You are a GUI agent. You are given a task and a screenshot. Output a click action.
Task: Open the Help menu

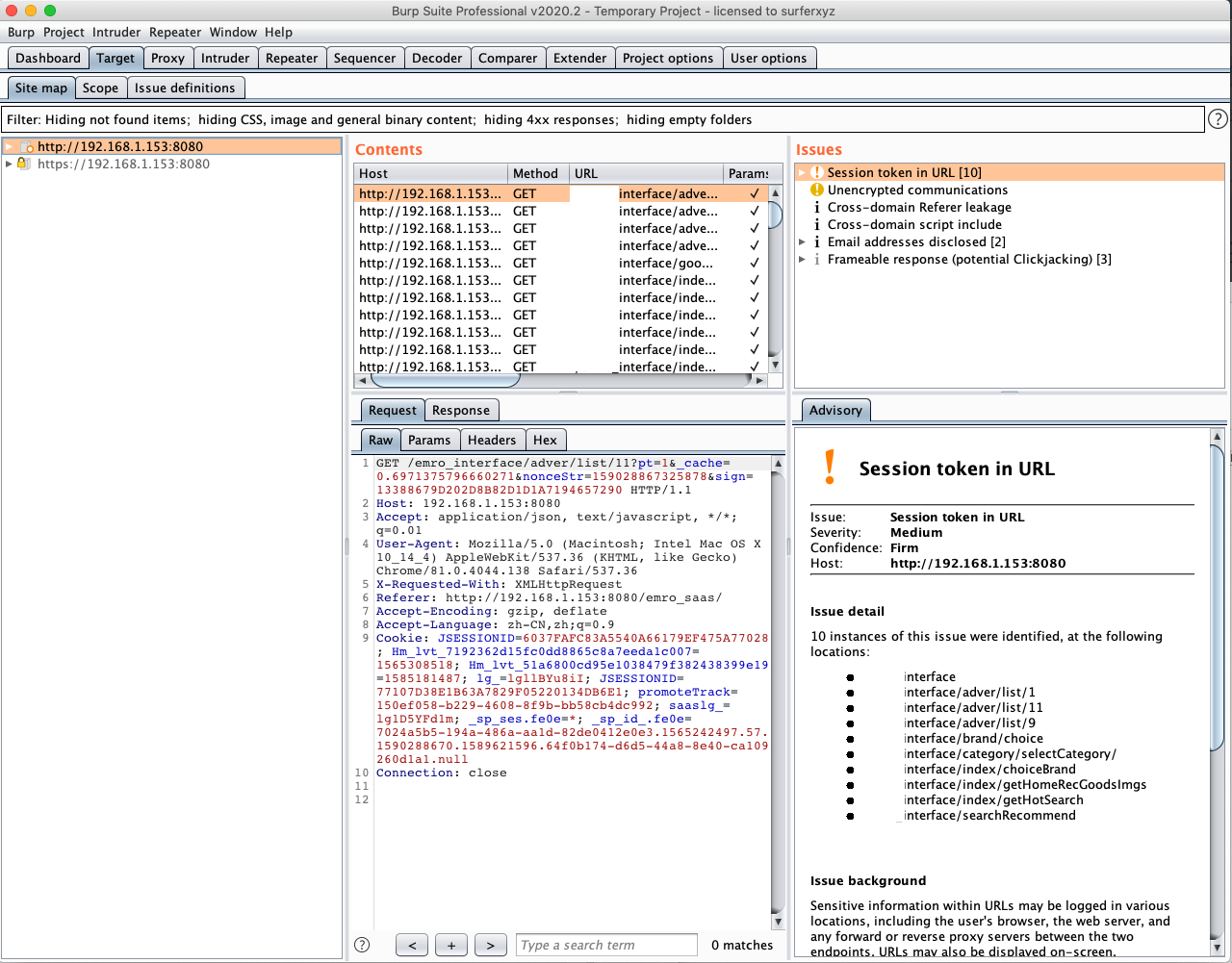tap(278, 32)
